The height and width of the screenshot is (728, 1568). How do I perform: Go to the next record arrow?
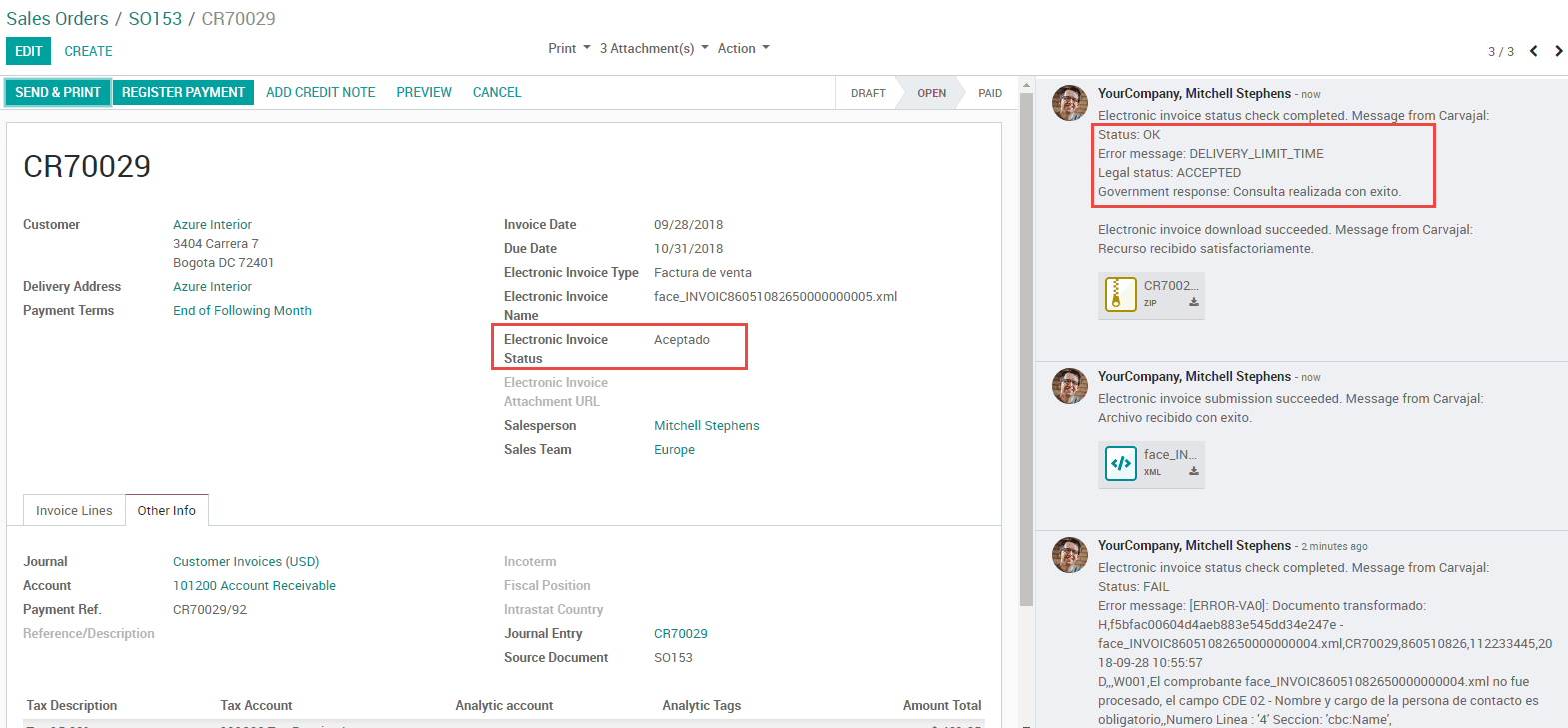tap(1558, 51)
